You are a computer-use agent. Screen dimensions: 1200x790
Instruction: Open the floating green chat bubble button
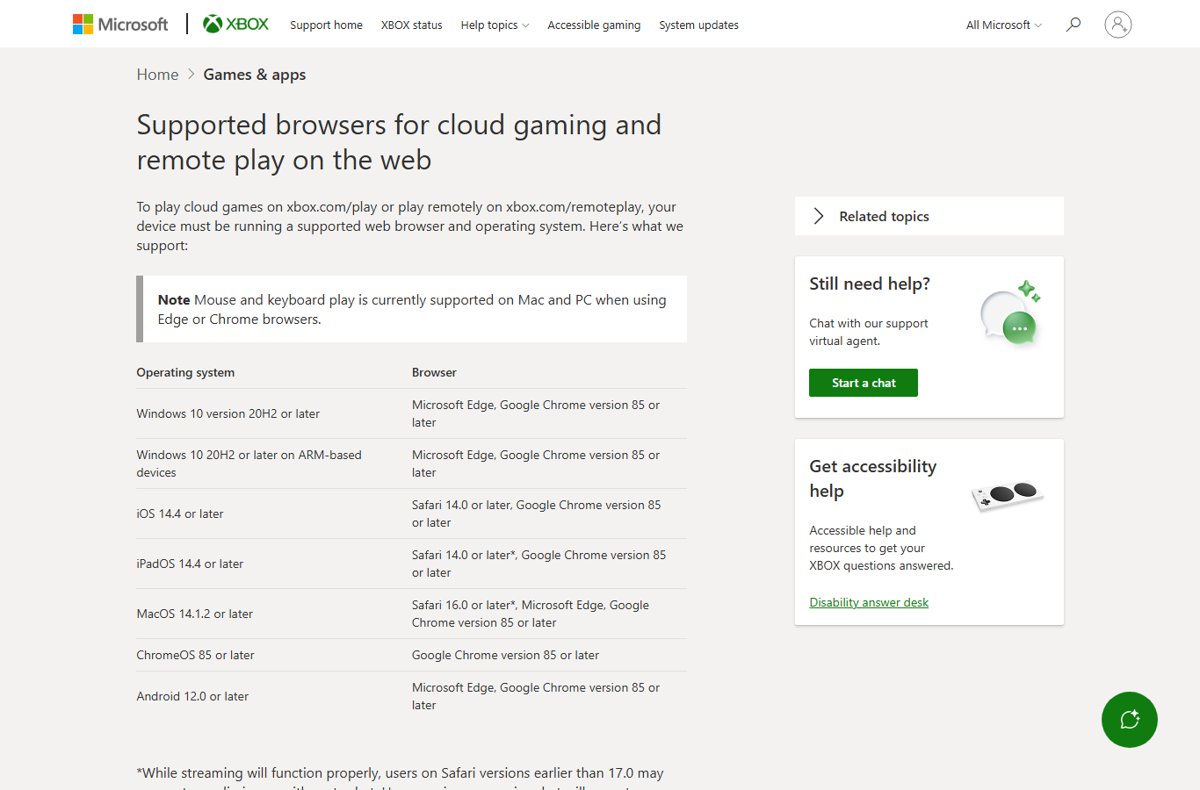pyautogui.click(x=1129, y=719)
